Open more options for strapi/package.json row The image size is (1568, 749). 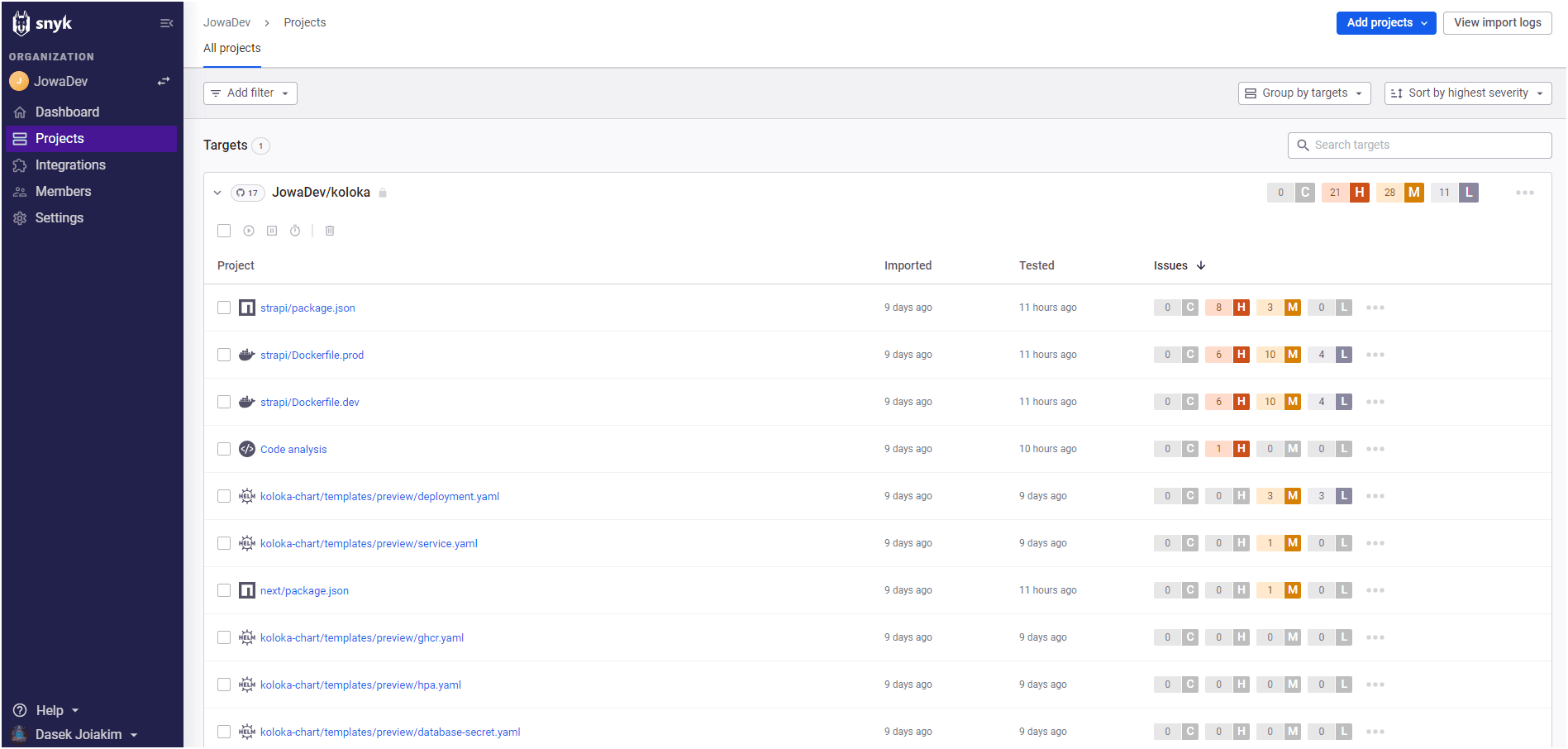[1375, 308]
